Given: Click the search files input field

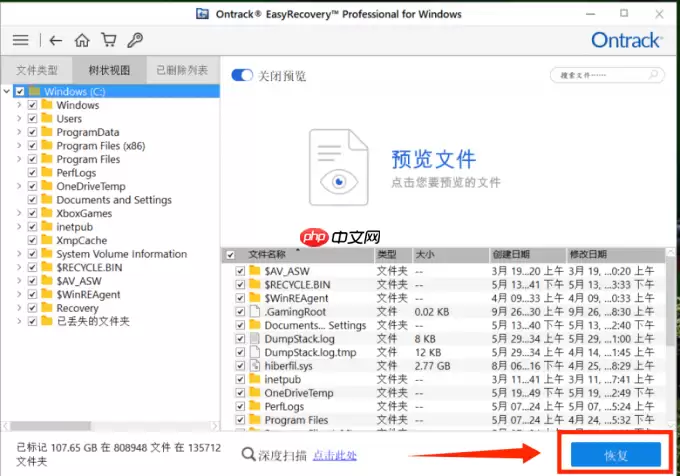Looking at the screenshot, I should [x=606, y=75].
